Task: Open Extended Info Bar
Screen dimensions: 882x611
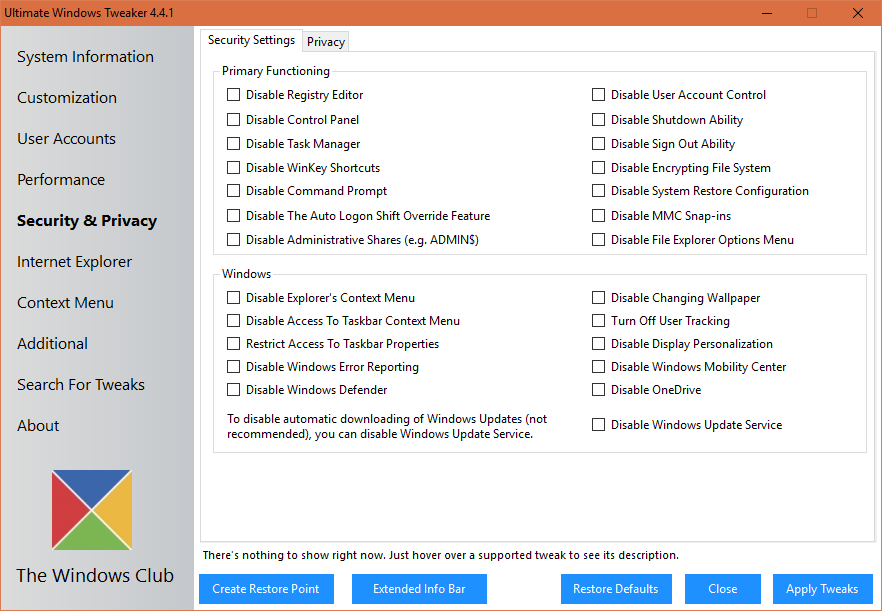Action: click(x=419, y=589)
